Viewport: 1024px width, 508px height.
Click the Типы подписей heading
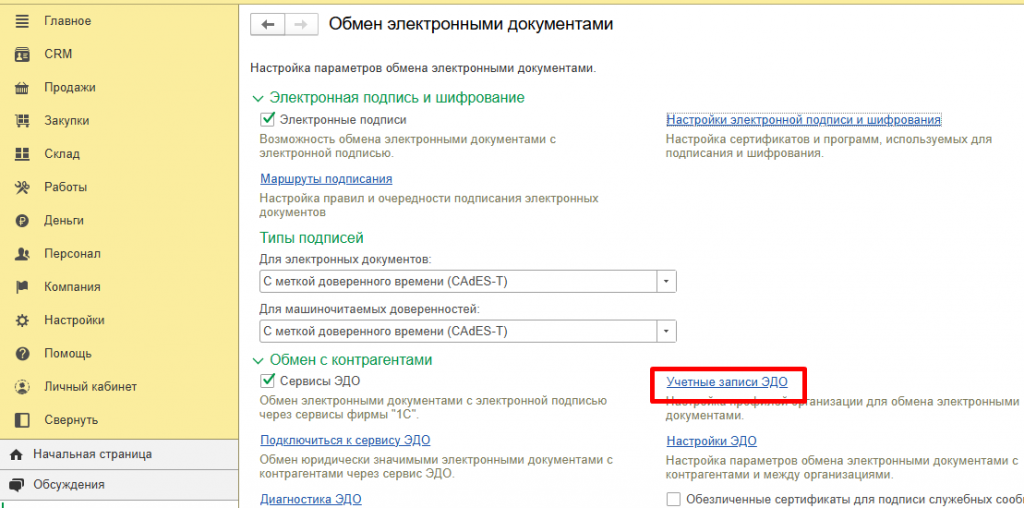[x=312, y=238]
